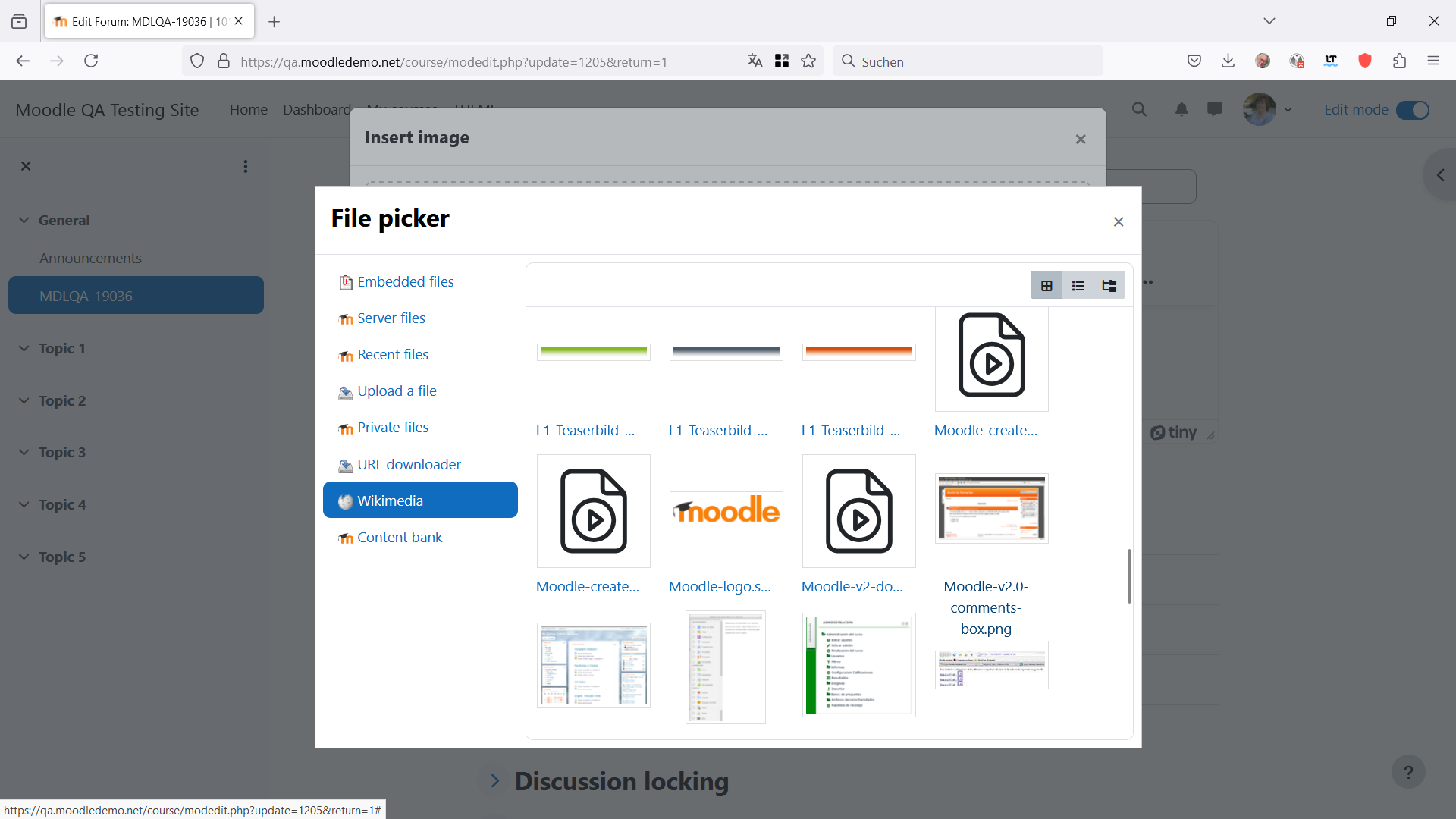Save page to Pocket icon

click(1194, 61)
